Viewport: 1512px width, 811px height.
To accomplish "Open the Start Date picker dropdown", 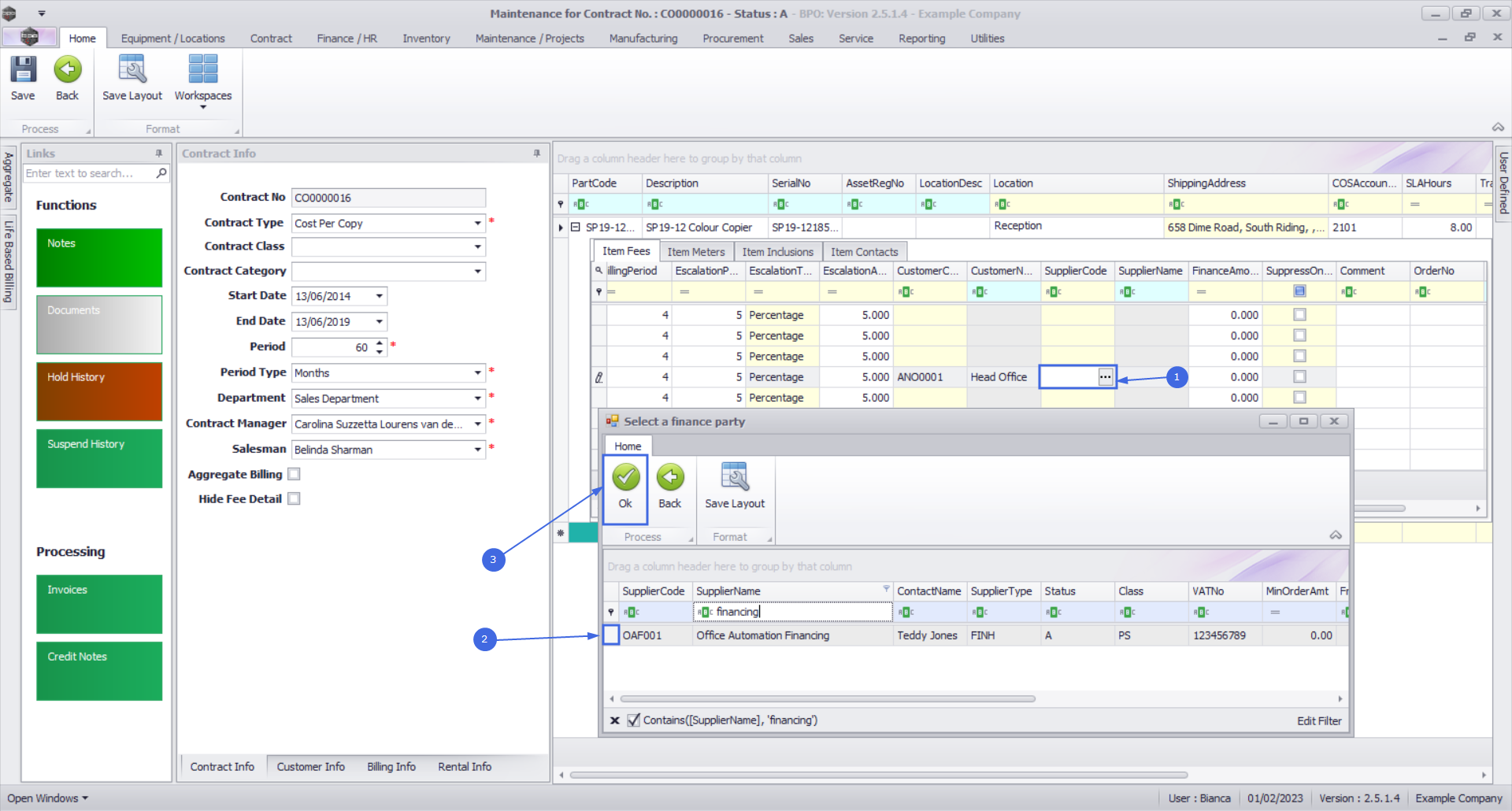I will click(x=379, y=297).
